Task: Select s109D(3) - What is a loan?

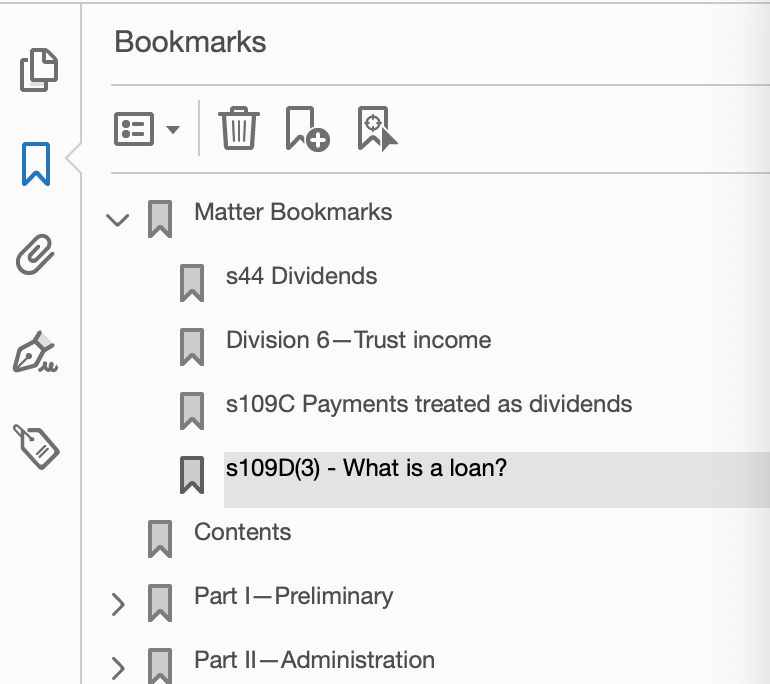Action: pos(366,467)
